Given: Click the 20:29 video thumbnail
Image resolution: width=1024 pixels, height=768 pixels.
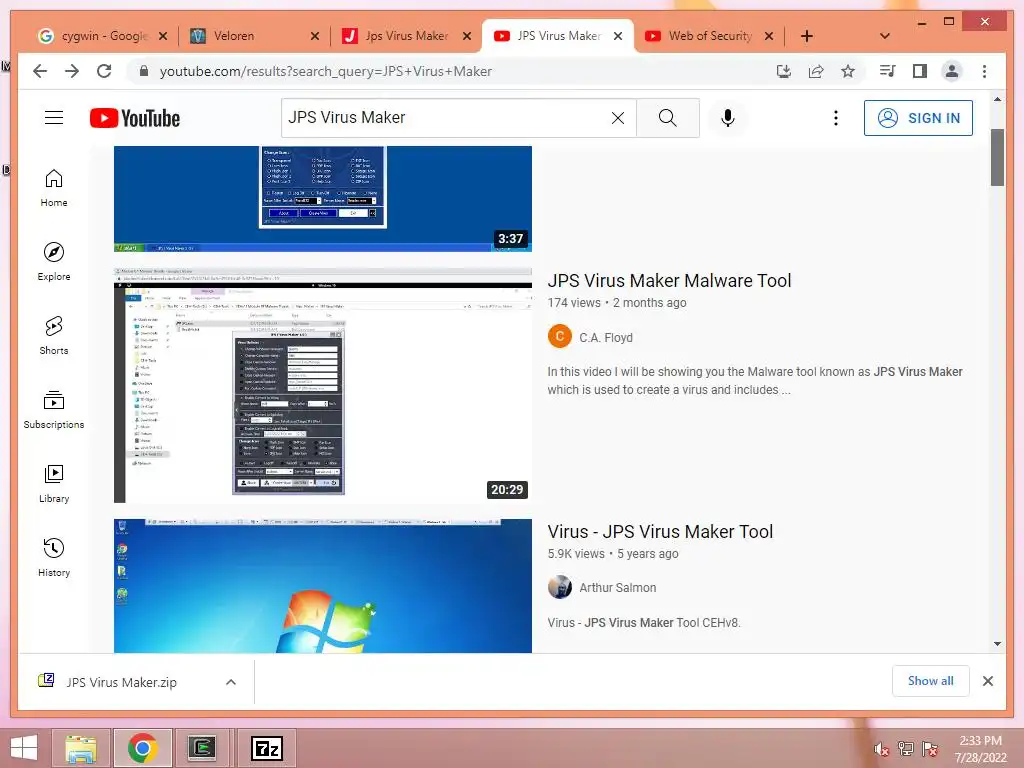Looking at the screenshot, I should coord(323,385).
